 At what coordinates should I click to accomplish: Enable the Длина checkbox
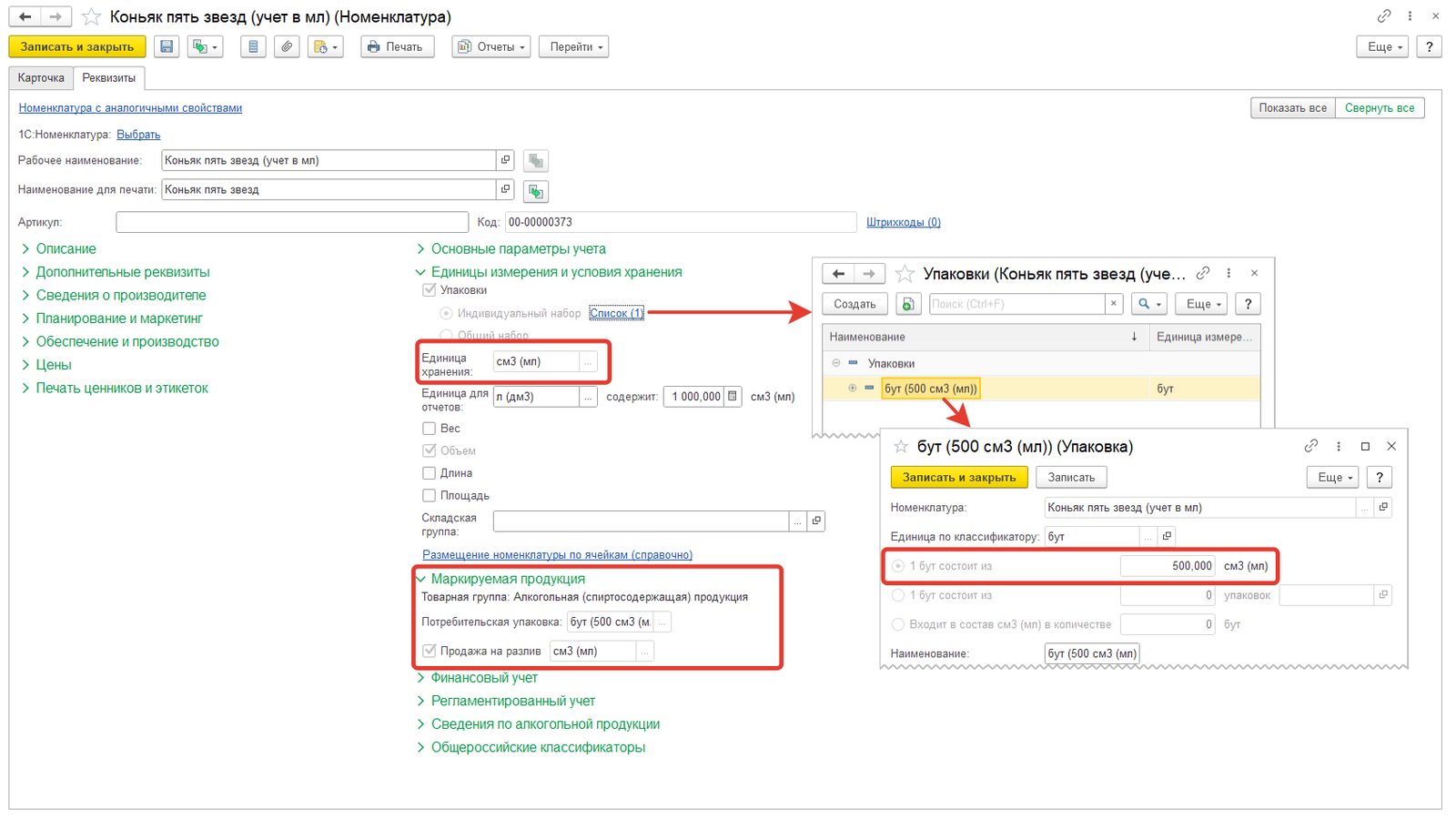point(429,473)
